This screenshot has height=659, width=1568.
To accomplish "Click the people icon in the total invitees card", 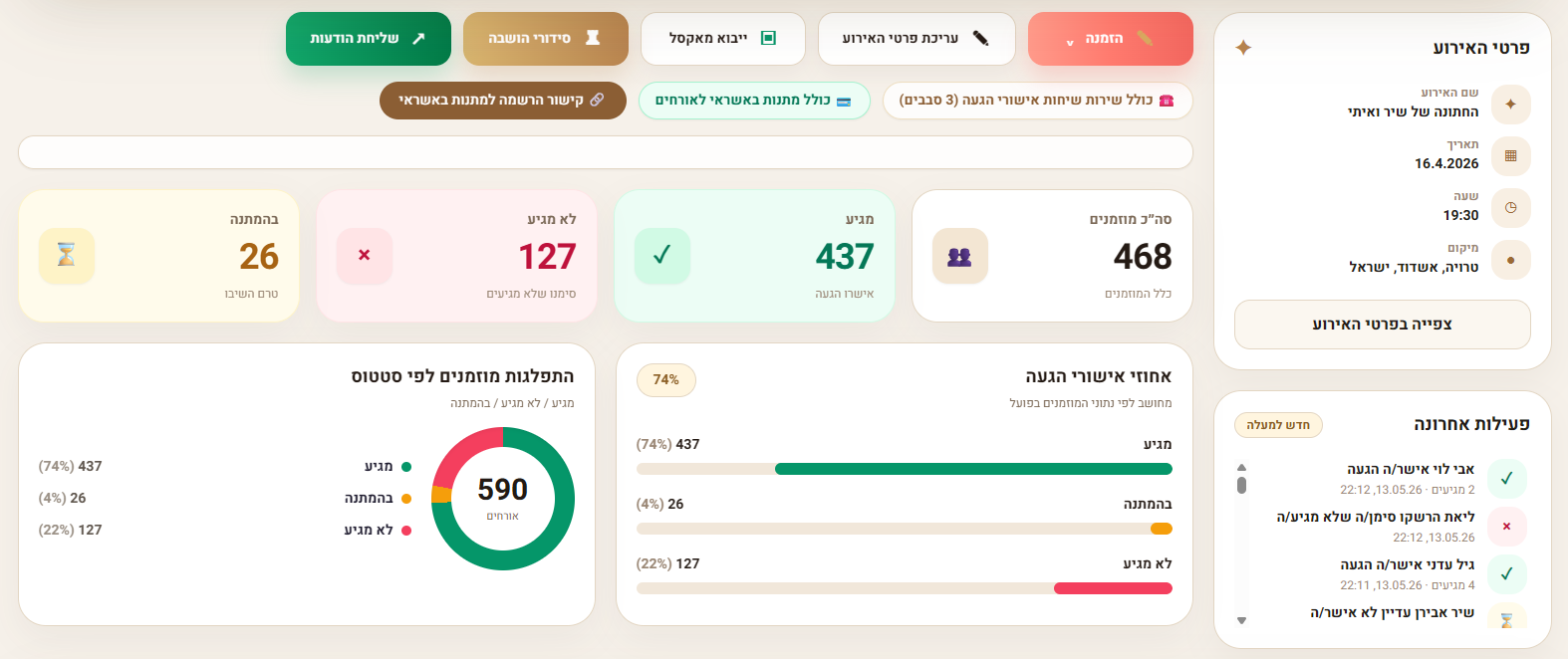I will tap(959, 256).
